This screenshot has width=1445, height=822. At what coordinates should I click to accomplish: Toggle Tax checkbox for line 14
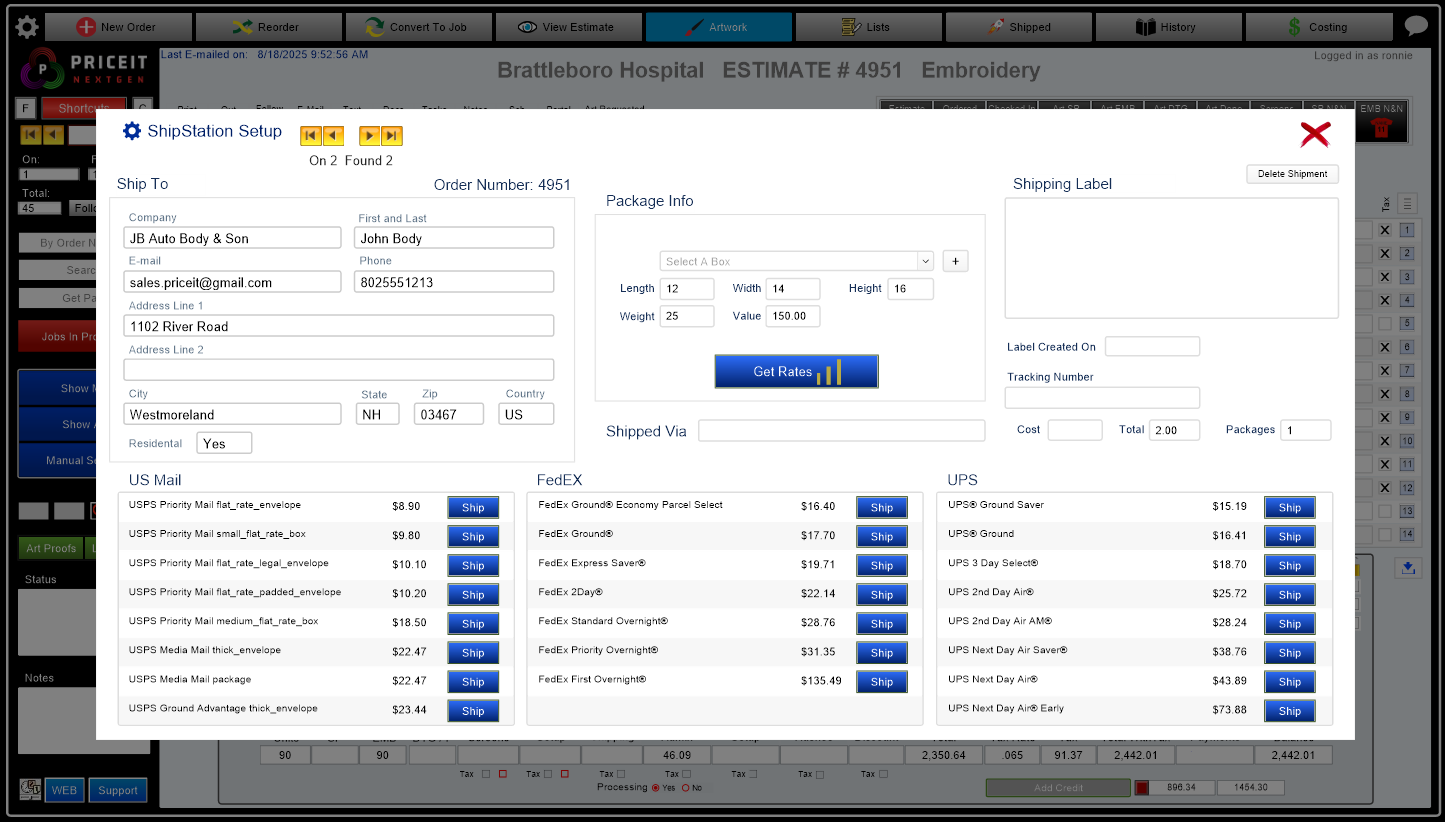[1385, 535]
